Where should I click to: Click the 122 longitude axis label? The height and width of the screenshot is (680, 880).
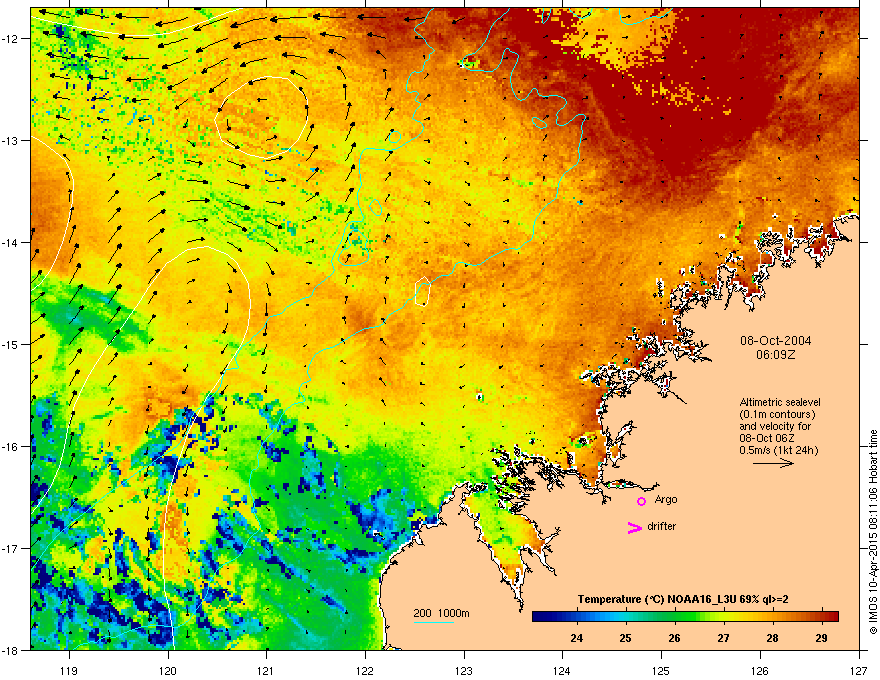pyautogui.click(x=365, y=670)
